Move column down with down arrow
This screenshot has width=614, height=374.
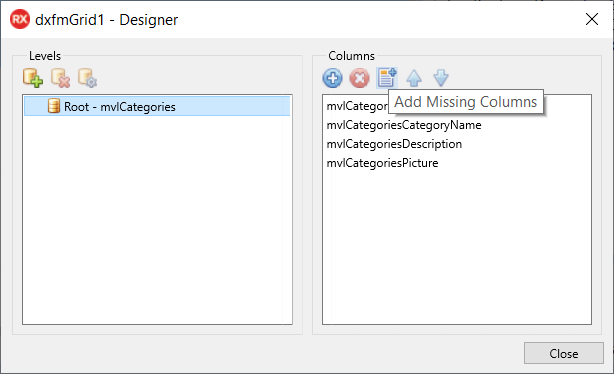tap(441, 78)
